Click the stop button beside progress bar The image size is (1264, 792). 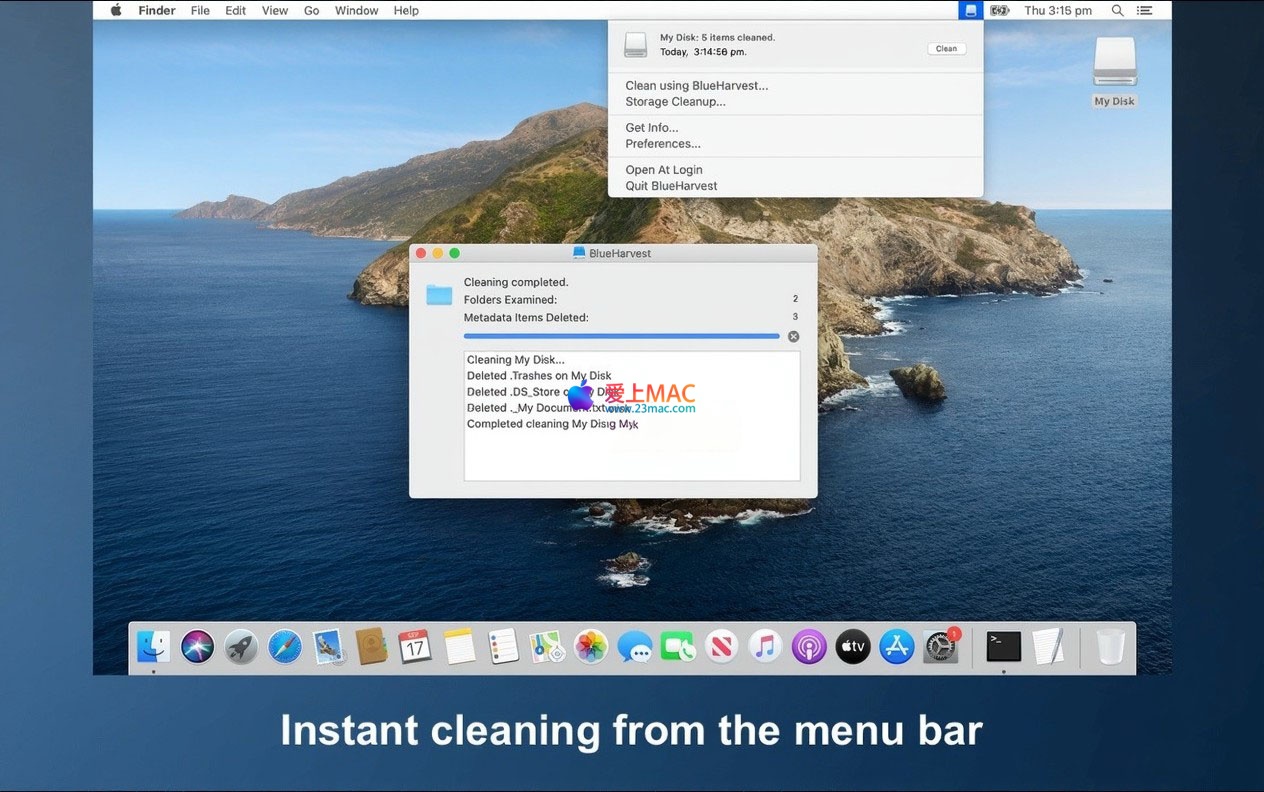(x=793, y=337)
